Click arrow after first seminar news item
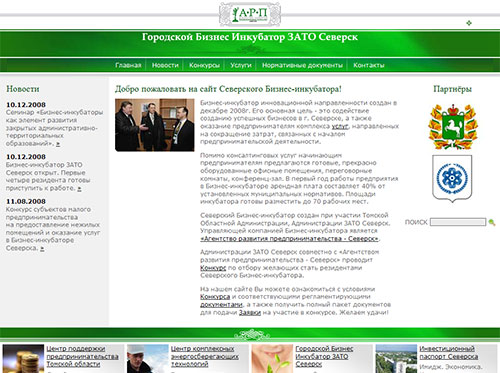Screen dimensions: 500x373 (x=58, y=144)
